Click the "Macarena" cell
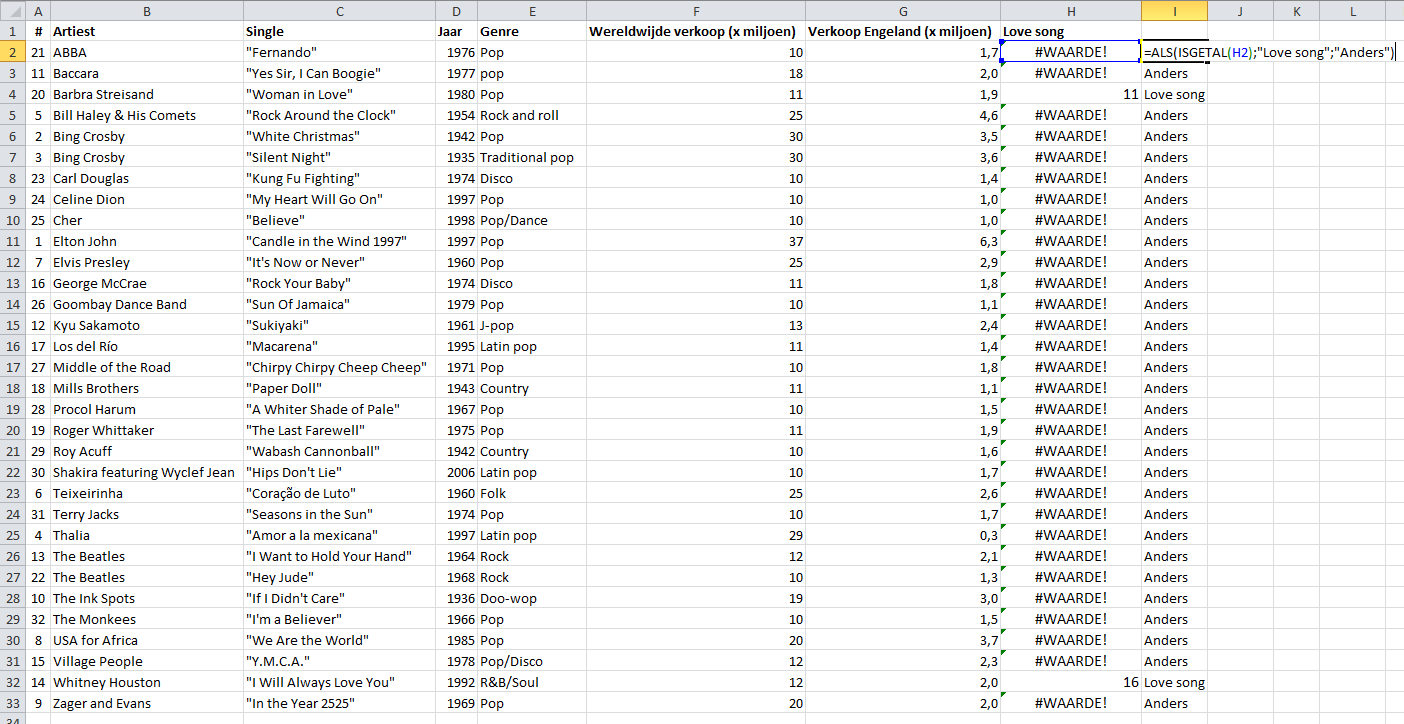 pyautogui.click(x=339, y=346)
